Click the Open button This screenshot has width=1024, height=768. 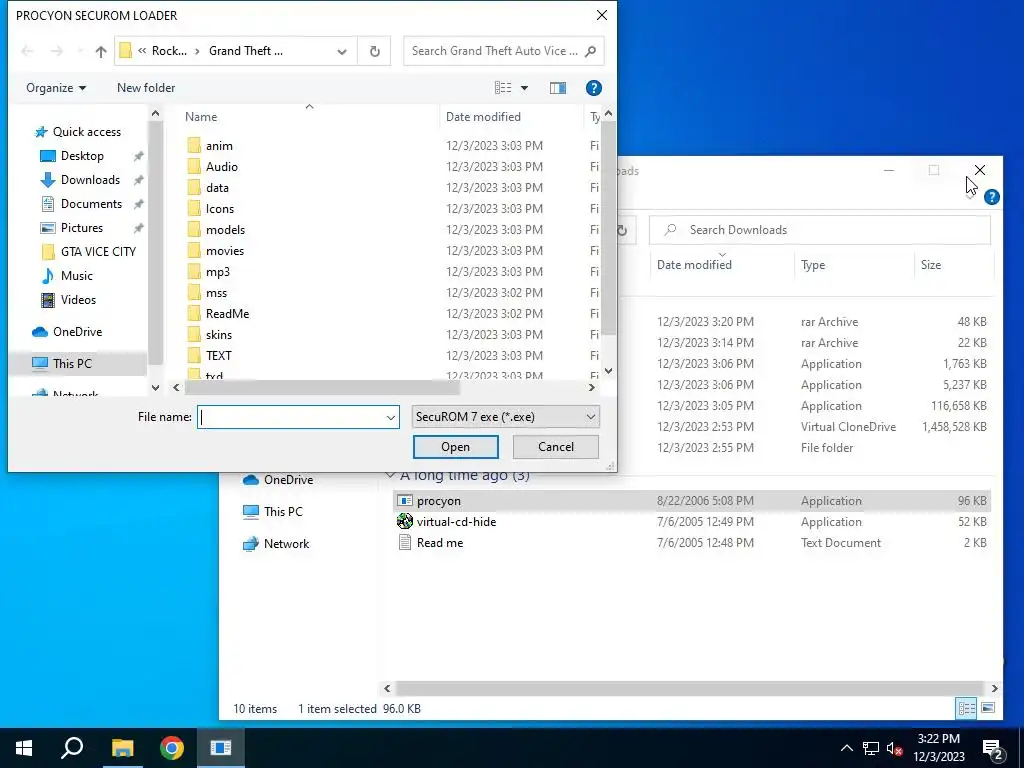click(455, 447)
